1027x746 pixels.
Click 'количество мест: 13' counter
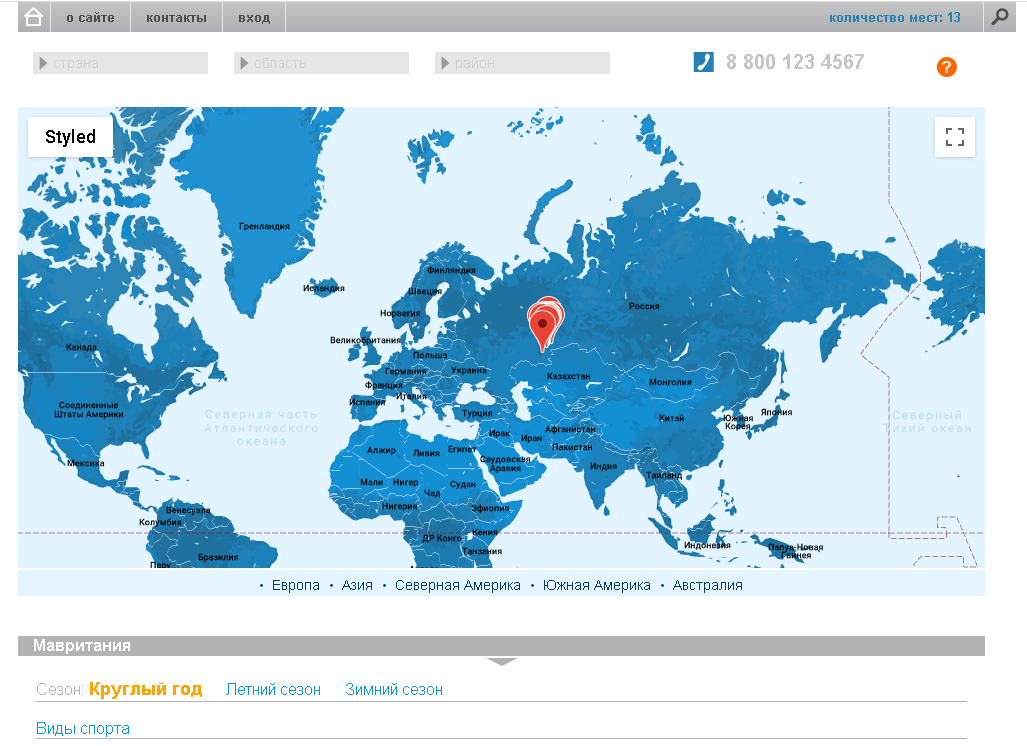coord(895,18)
